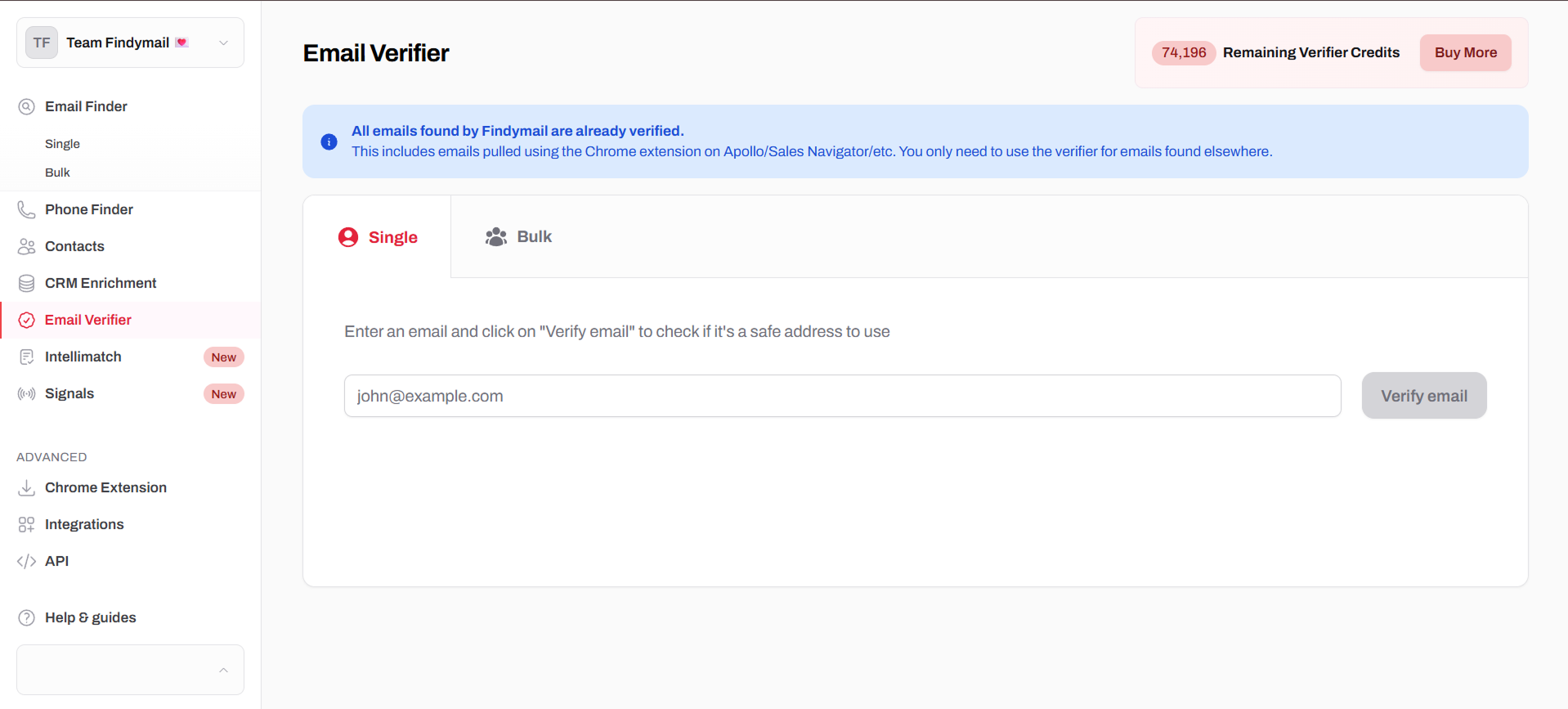Click the Contacts people icon
Viewport: 1568px width, 709px height.
click(27, 246)
